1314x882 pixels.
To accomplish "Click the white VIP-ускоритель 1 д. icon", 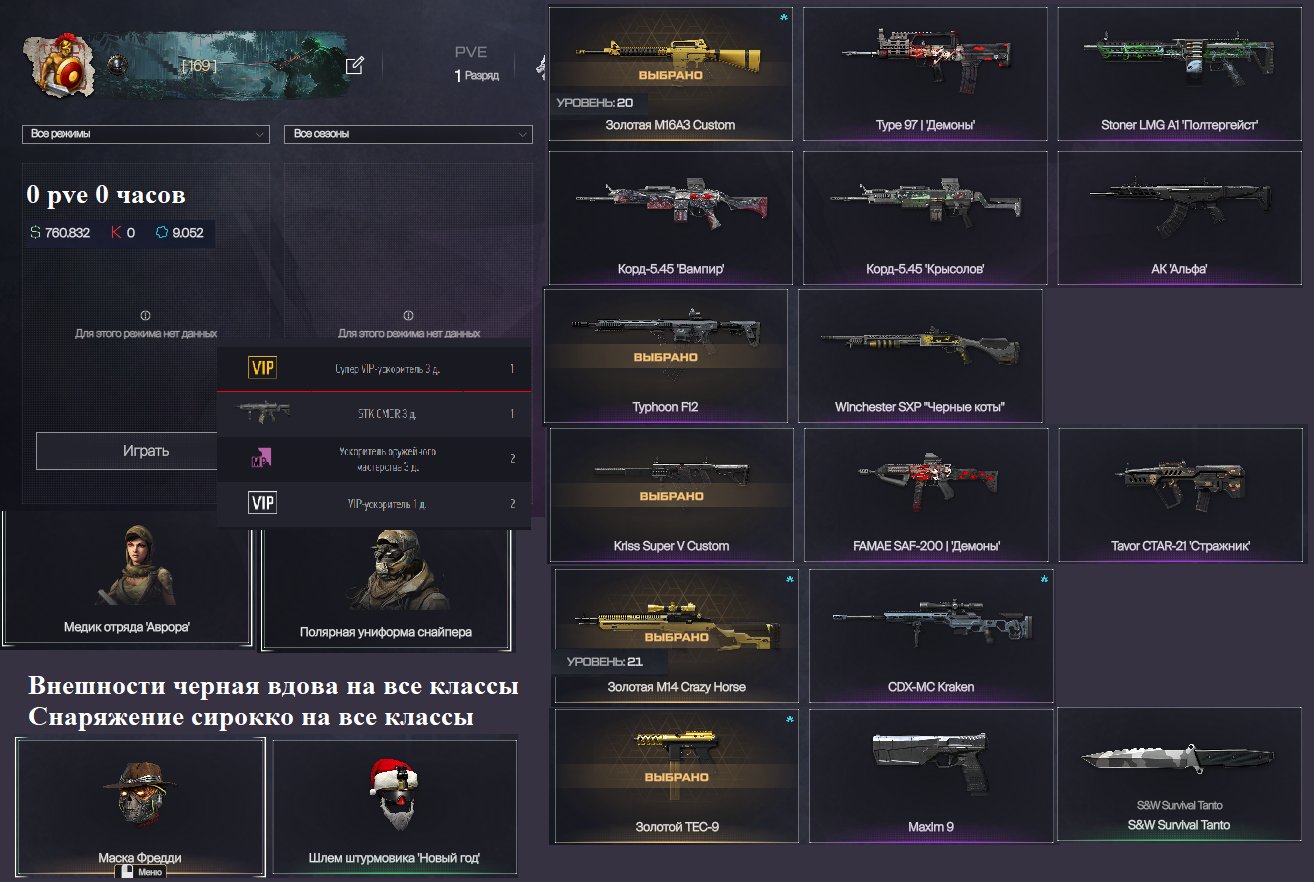I will (x=262, y=503).
